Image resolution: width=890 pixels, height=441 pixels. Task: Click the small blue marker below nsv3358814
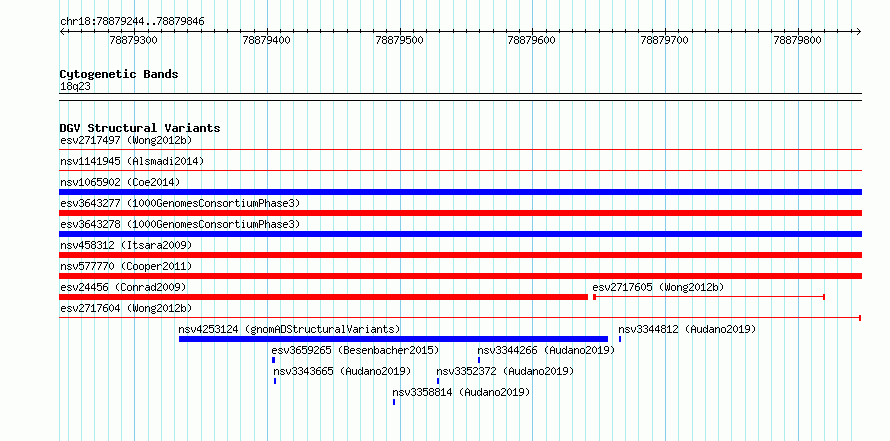(x=394, y=402)
